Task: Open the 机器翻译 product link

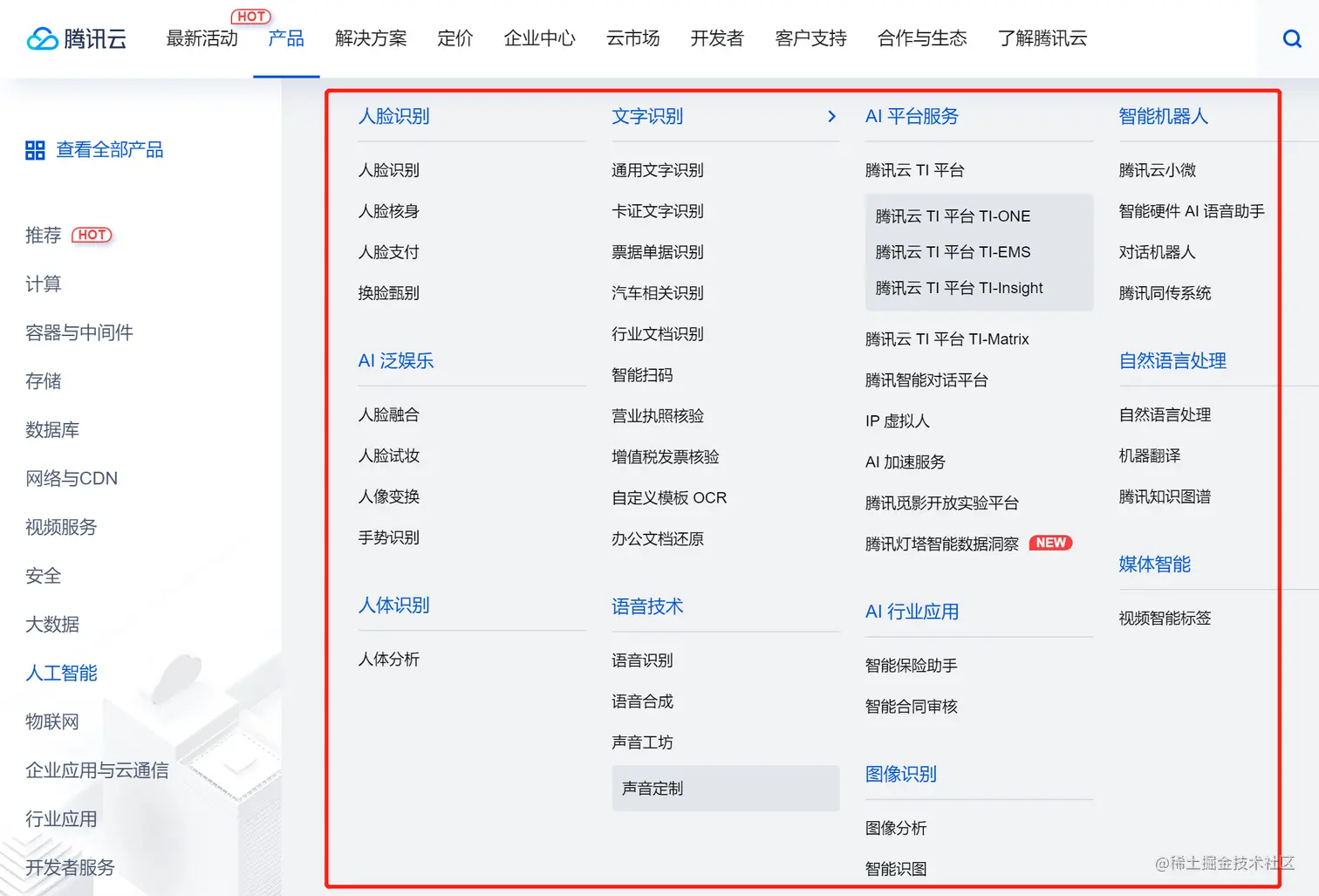Action: pos(1150,455)
